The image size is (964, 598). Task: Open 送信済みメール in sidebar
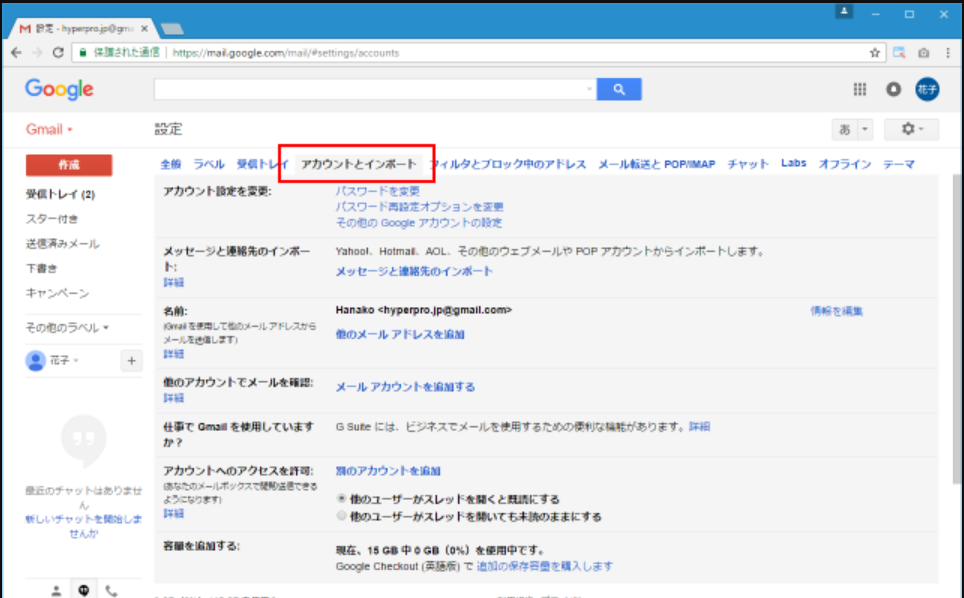62,244
